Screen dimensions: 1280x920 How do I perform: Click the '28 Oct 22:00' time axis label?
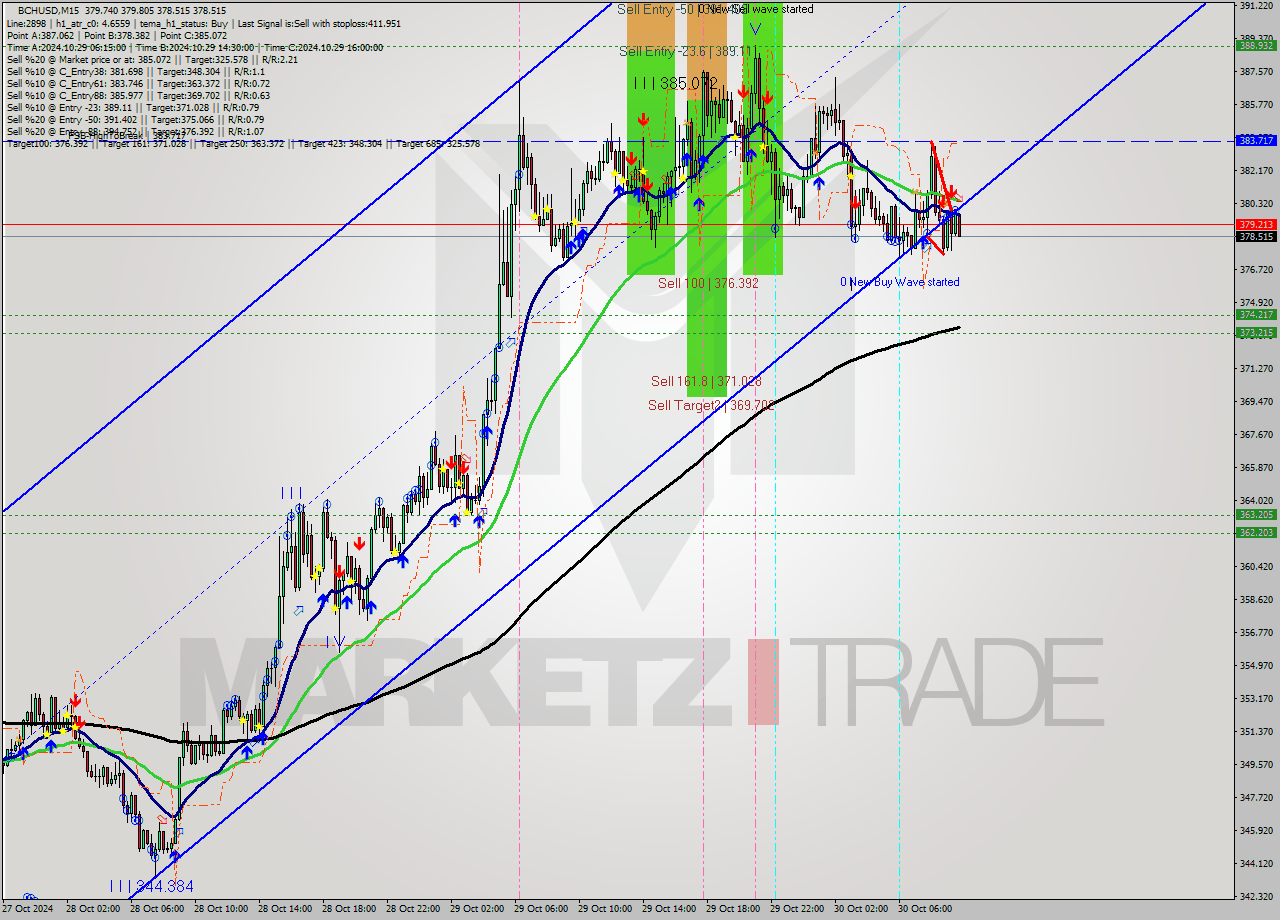413,909
